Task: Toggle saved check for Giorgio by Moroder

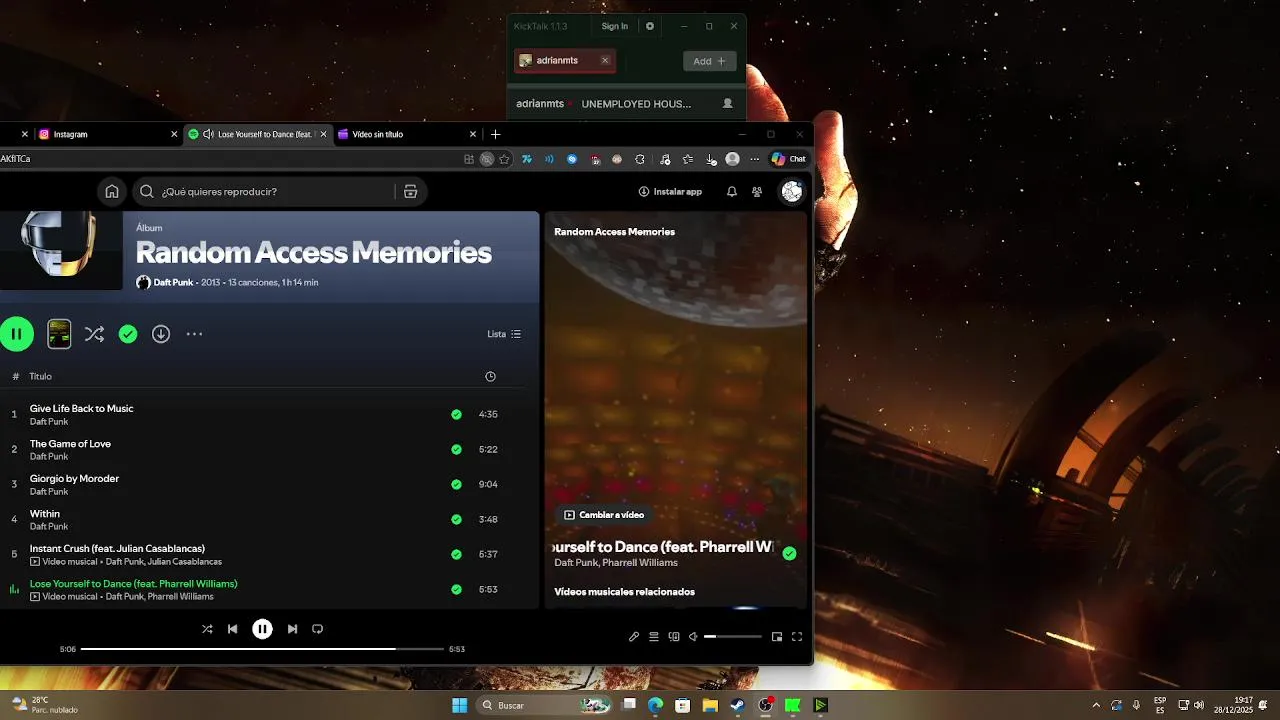Action: click(456, 484)
